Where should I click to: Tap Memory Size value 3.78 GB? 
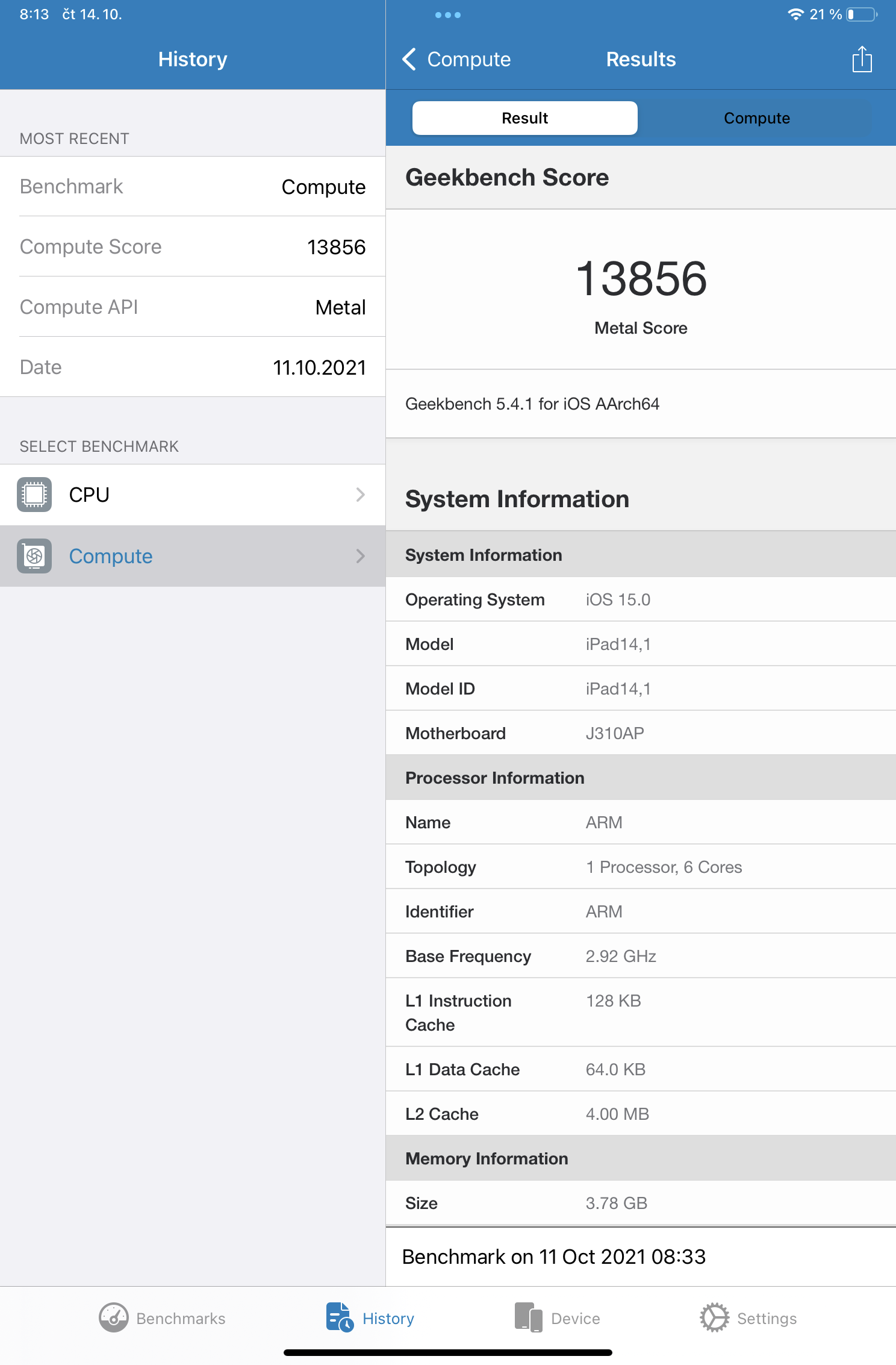616,1203
